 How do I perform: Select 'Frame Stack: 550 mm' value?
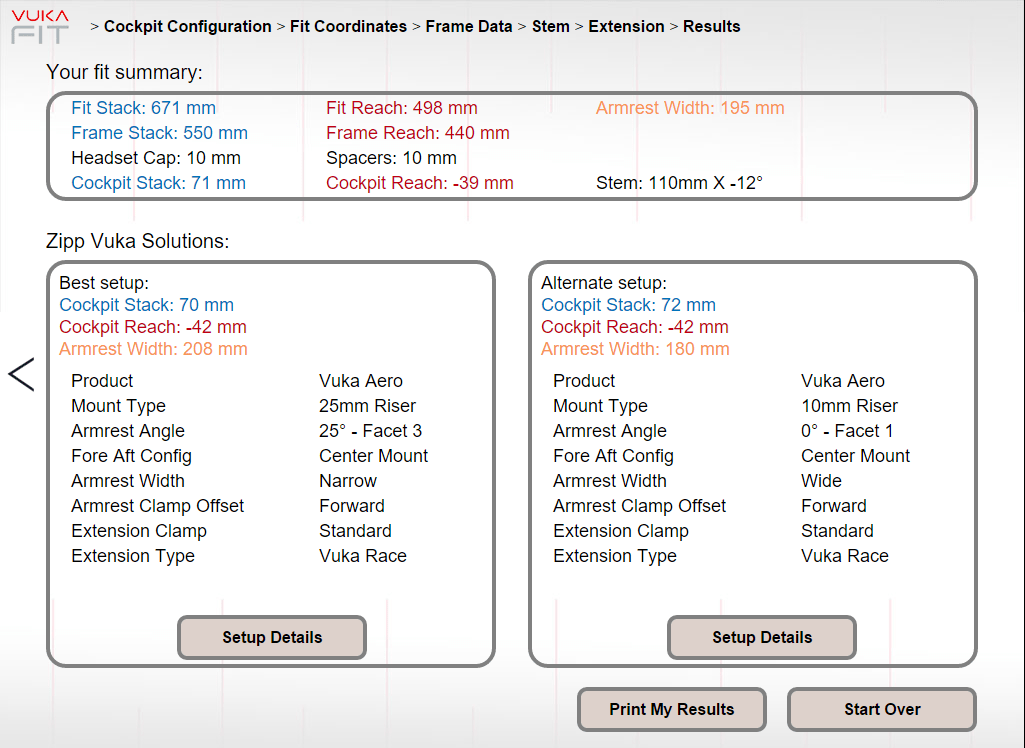click(160, 133)
